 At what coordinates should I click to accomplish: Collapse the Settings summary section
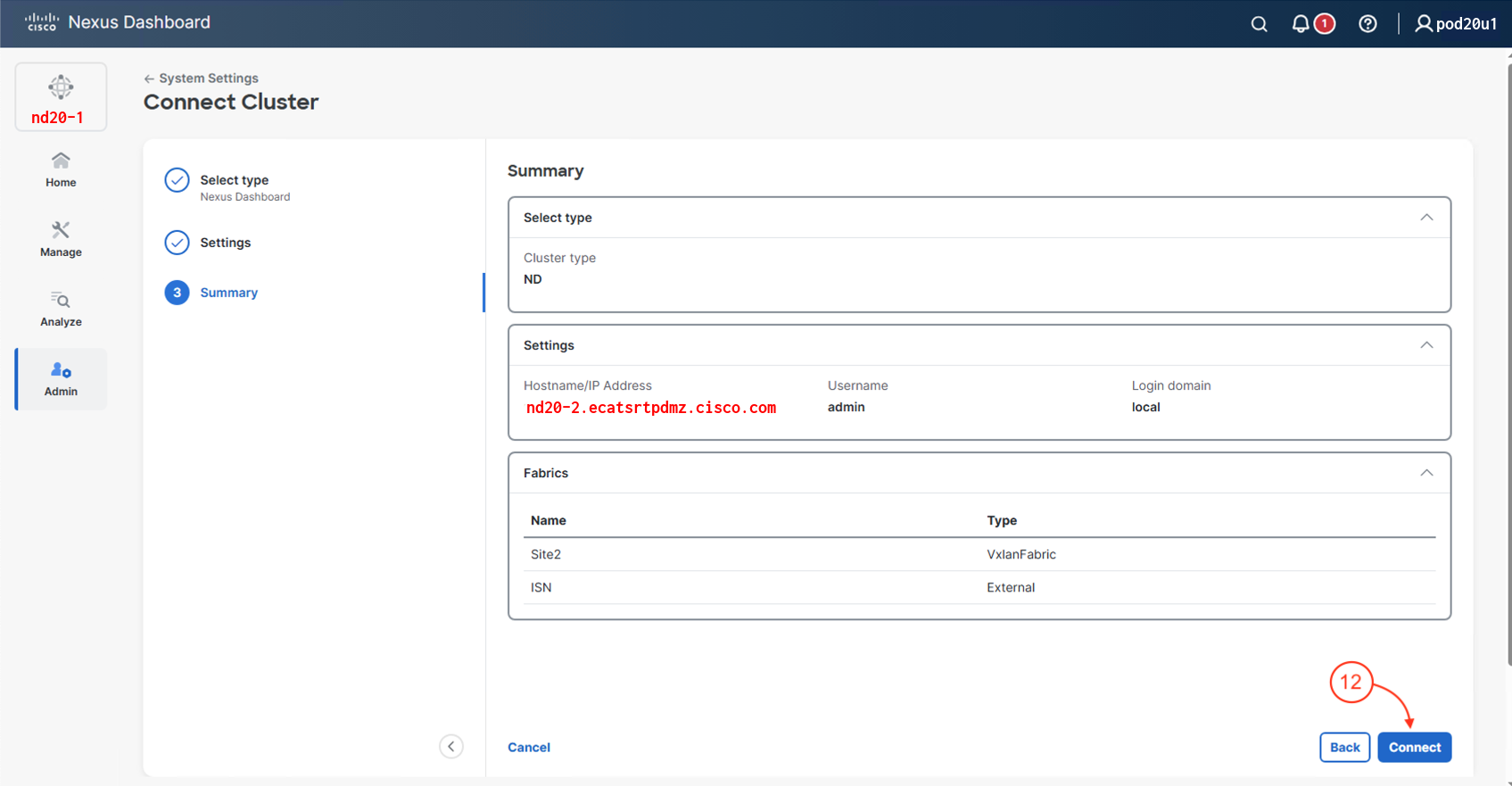coord(1426,345)
